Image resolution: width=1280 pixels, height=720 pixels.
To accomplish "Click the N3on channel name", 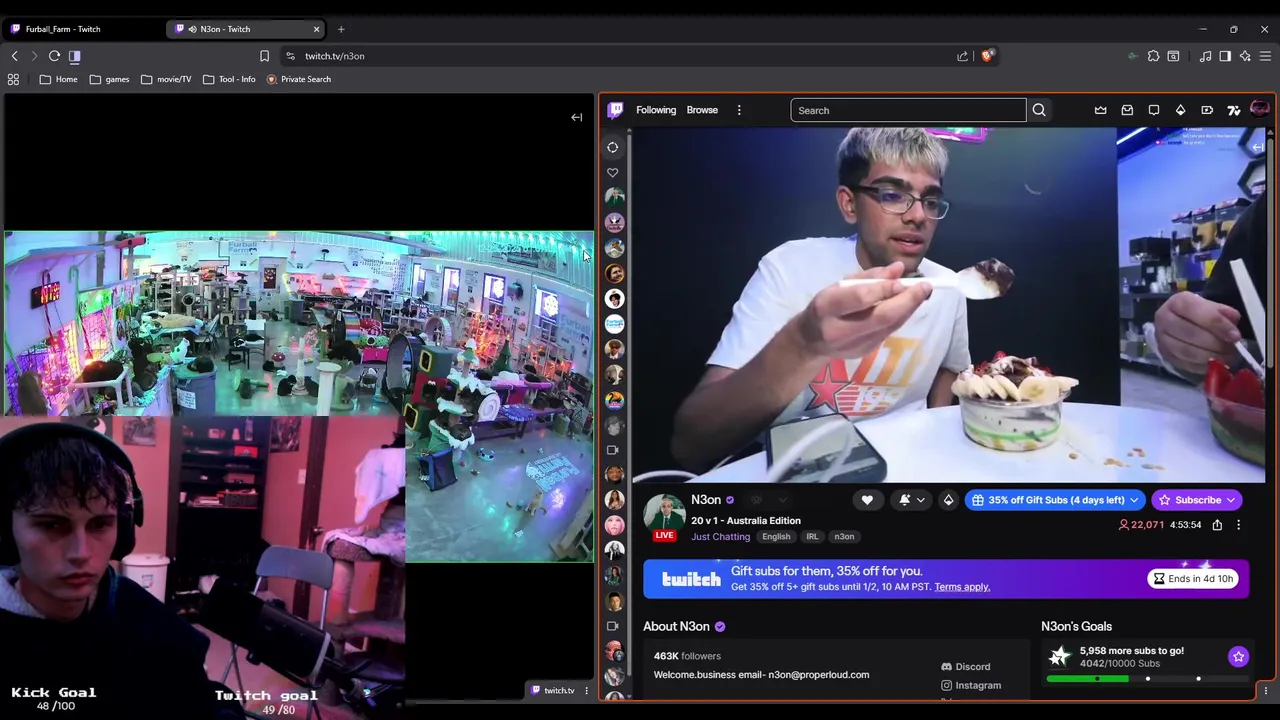I will pos(706,500).
